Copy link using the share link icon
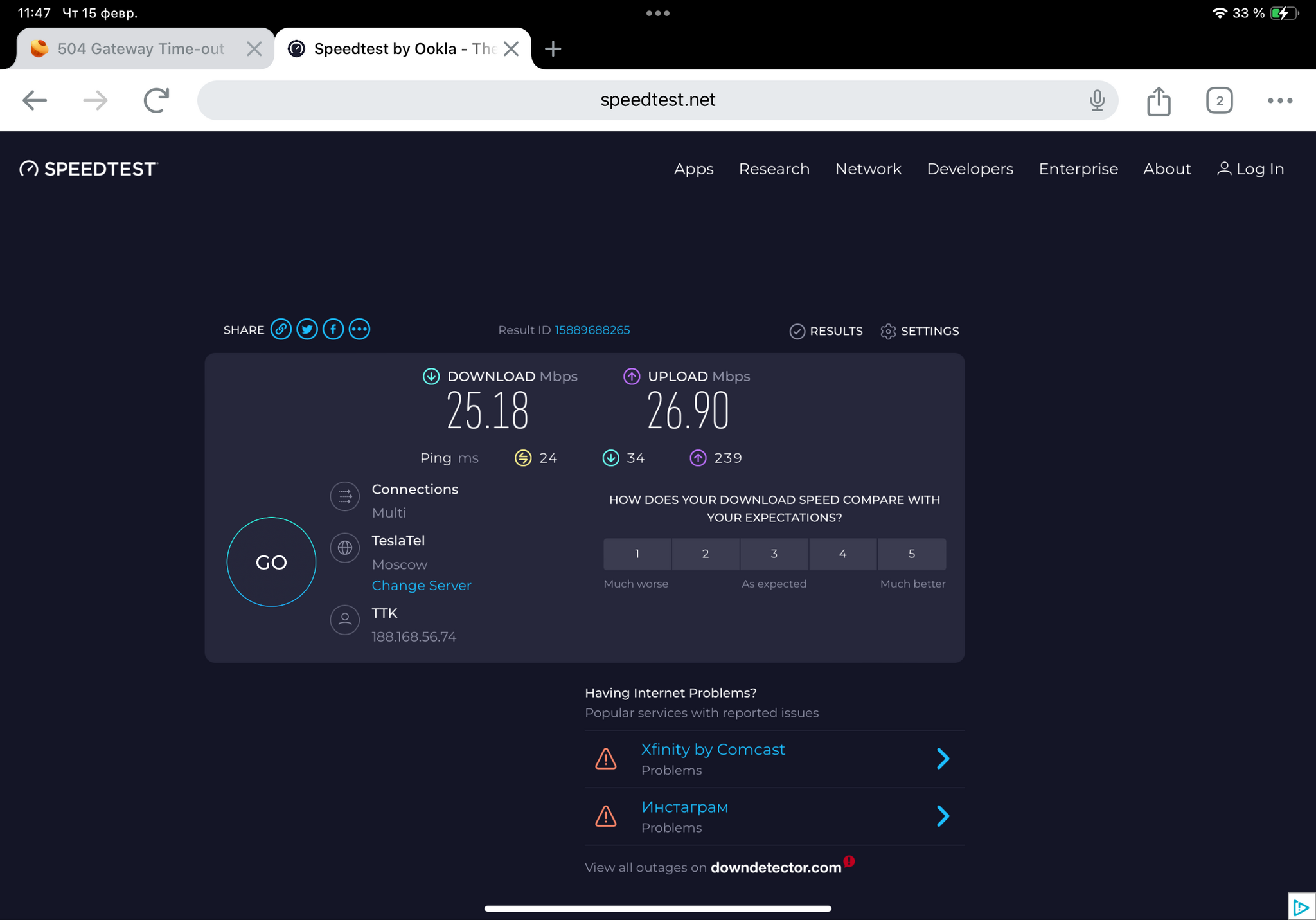Image resolution: width=1316 pixels, height=920 pixels. pyautogui.click(x=281, y=329)
